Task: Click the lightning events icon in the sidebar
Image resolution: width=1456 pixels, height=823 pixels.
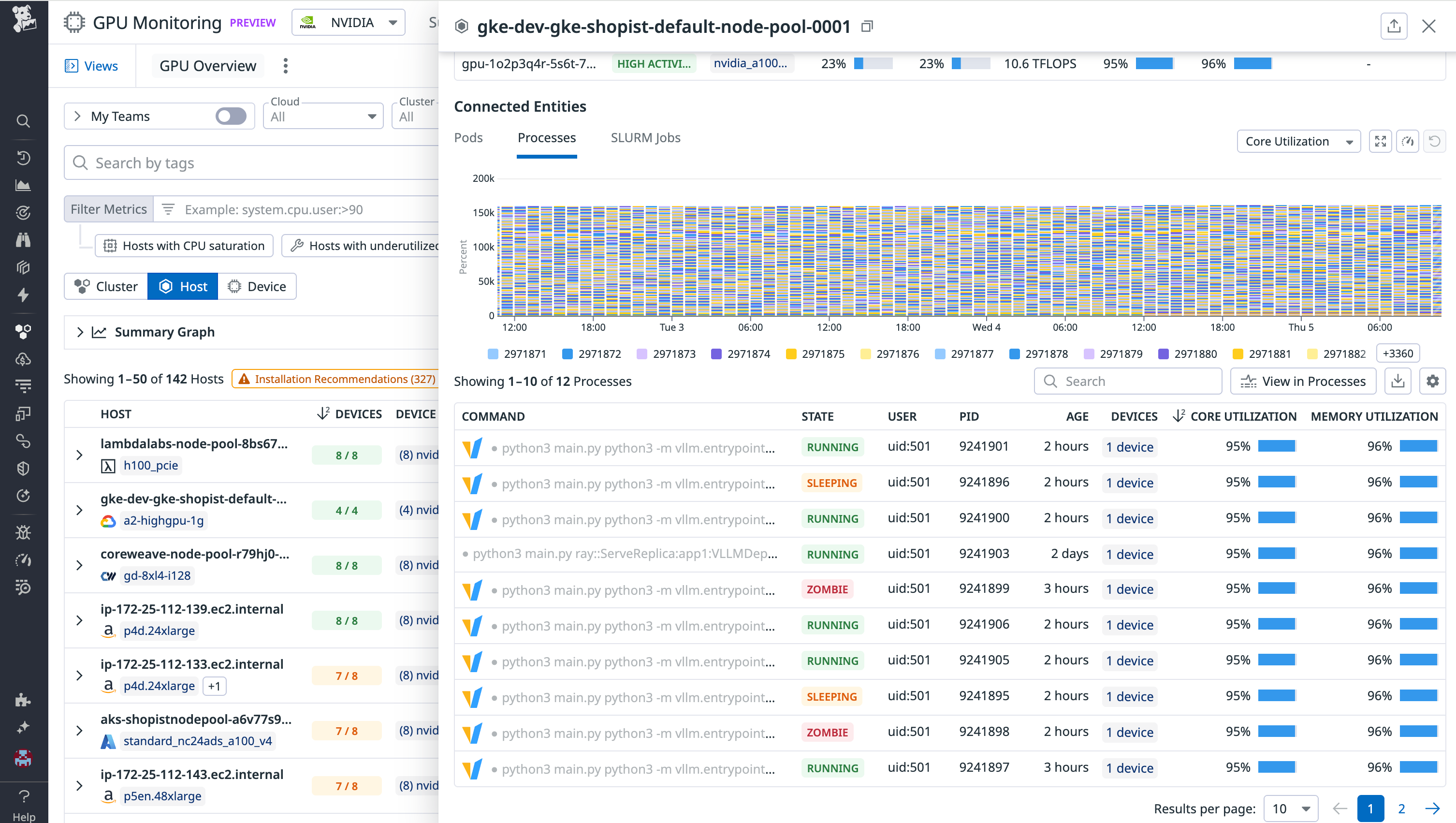Action: [x=23, y=295]
